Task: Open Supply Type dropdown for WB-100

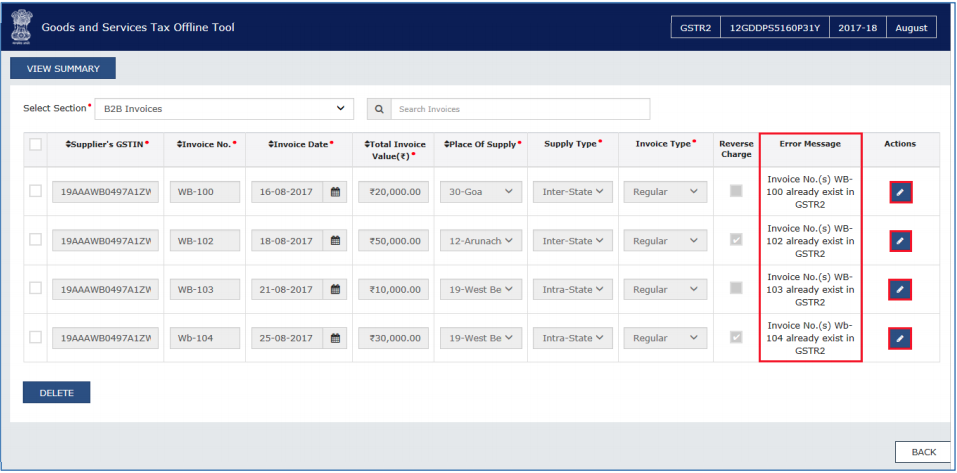Action: click(x=572, y=192)
